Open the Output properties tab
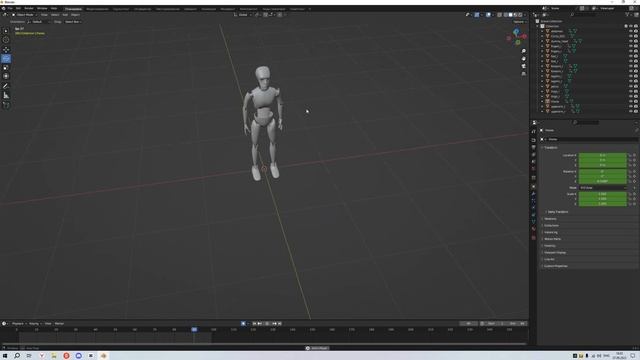The height and width of the screenshot is (360, 640). pos(533,147)
